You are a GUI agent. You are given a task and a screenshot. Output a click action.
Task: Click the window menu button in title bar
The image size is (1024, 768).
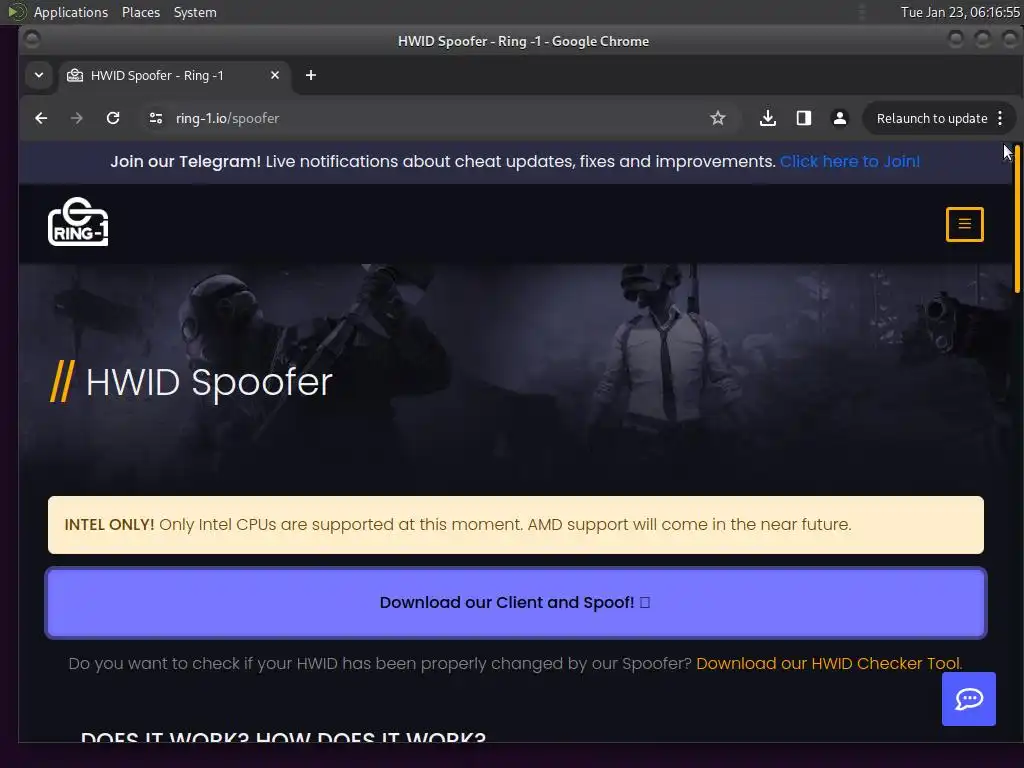point(31,40)
